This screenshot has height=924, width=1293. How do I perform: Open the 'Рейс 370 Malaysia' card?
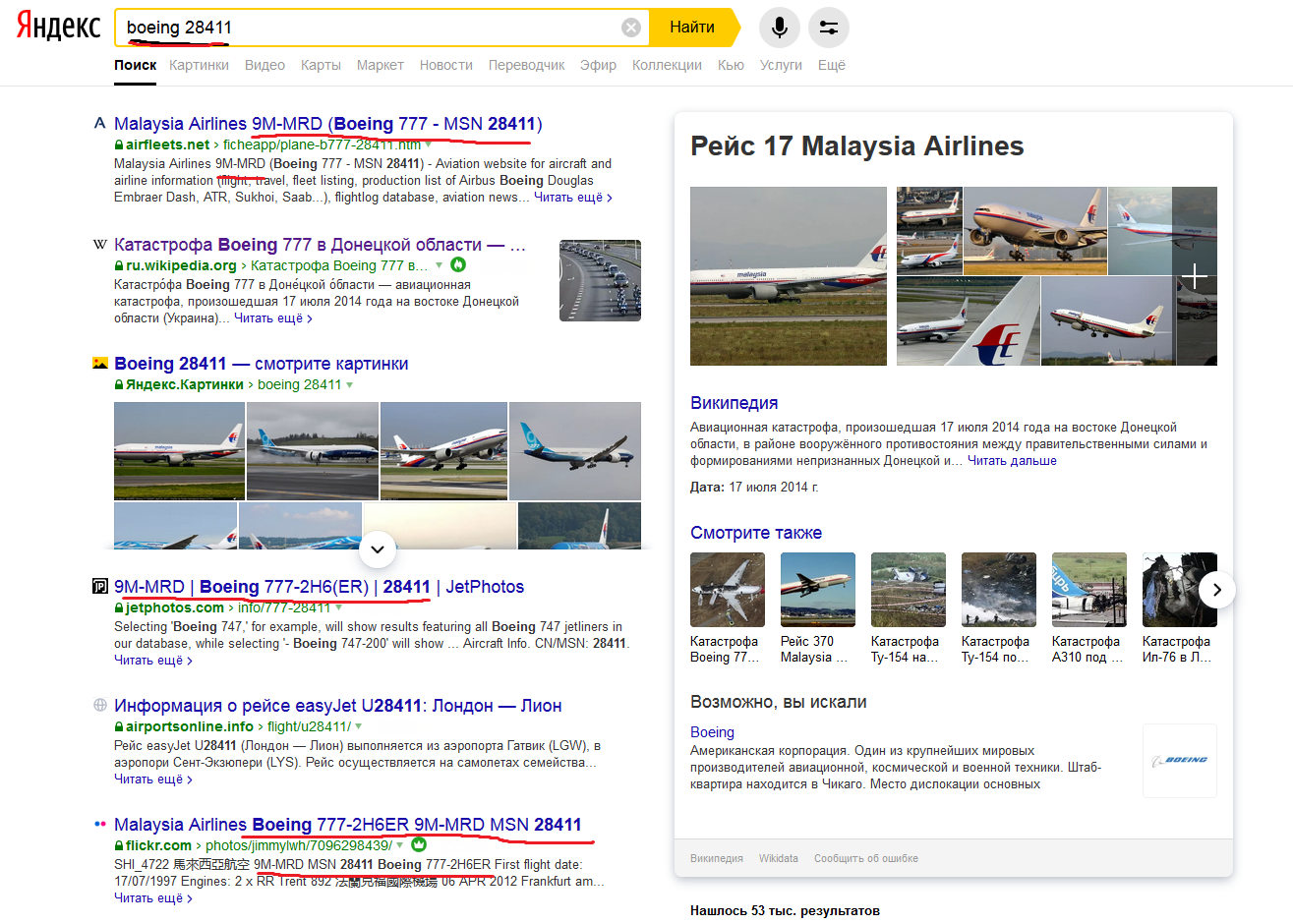(x=817, y=609)
